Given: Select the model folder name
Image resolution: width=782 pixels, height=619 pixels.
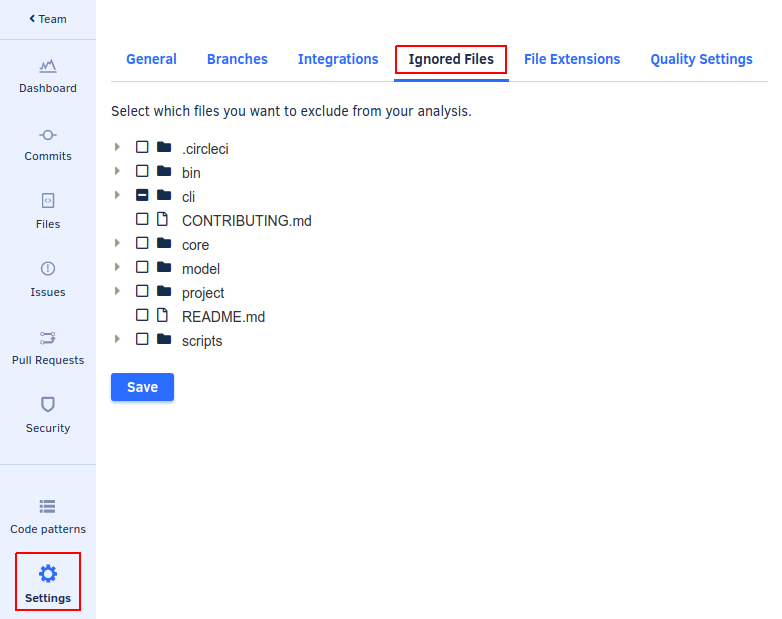Looking at the screenshot, I should coord(200,269).
